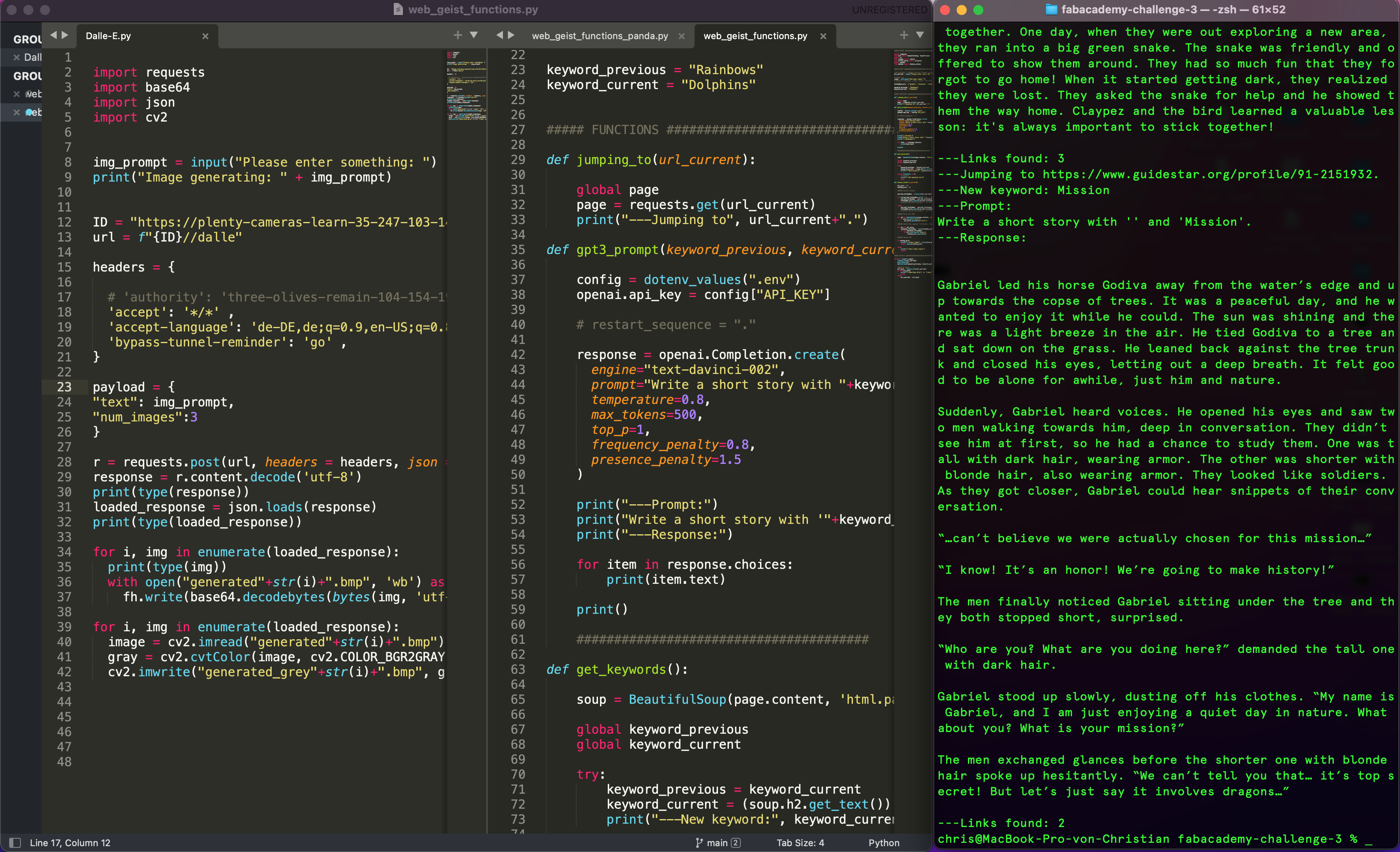The height and width of the screenshot is (852, 1400).
Task: Go to previous tab in right pane
Action: [500, 35]
